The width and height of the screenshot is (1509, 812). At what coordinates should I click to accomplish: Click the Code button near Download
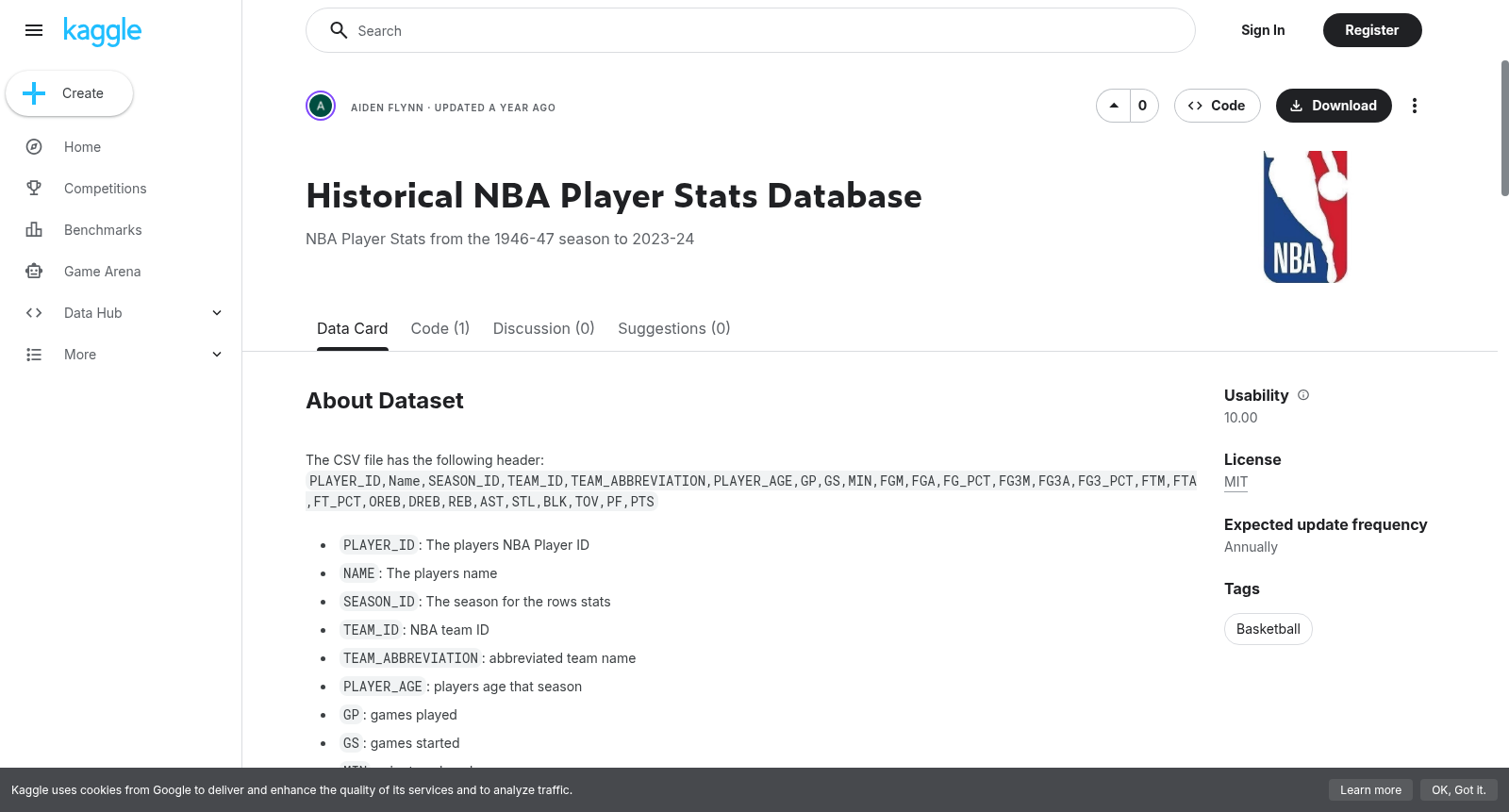pos(1217,106)
